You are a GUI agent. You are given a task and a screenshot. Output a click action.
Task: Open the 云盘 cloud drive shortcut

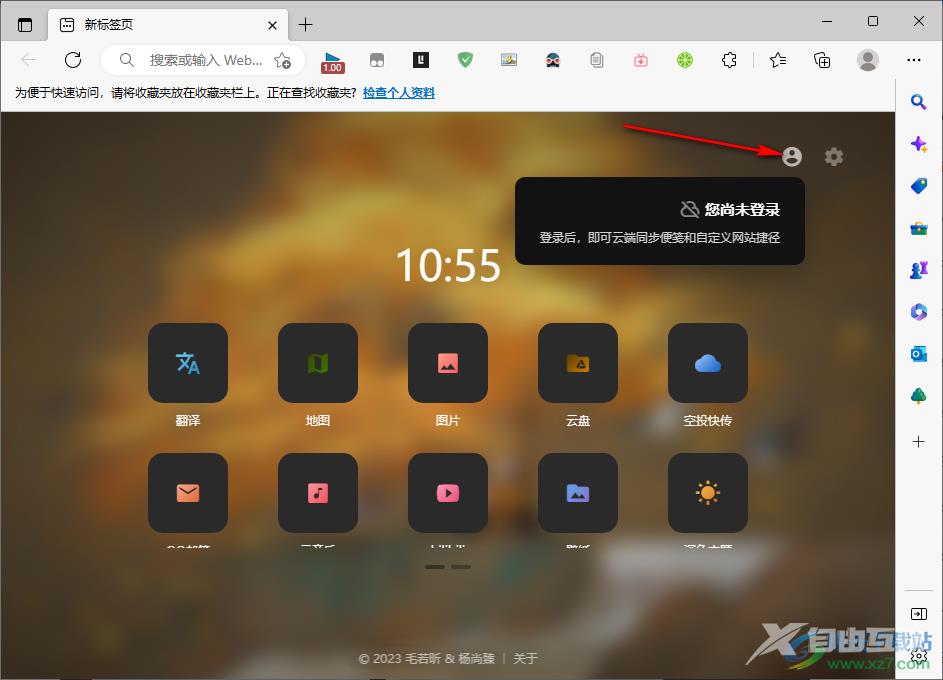(x=578, y=363)
